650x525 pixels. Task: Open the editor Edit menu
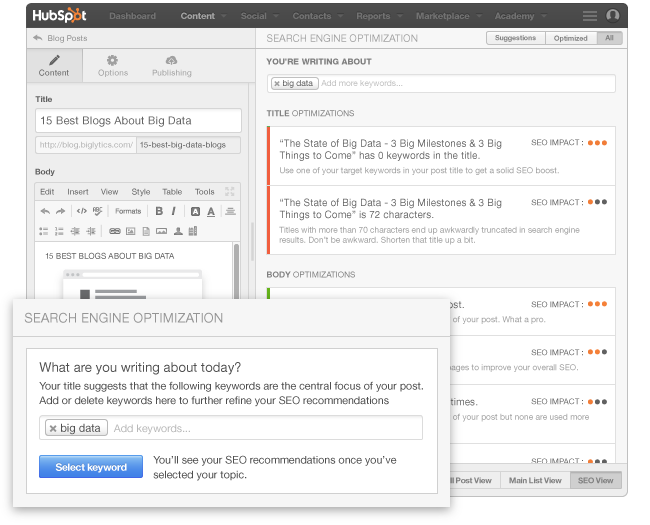click(x=47, y=192)
